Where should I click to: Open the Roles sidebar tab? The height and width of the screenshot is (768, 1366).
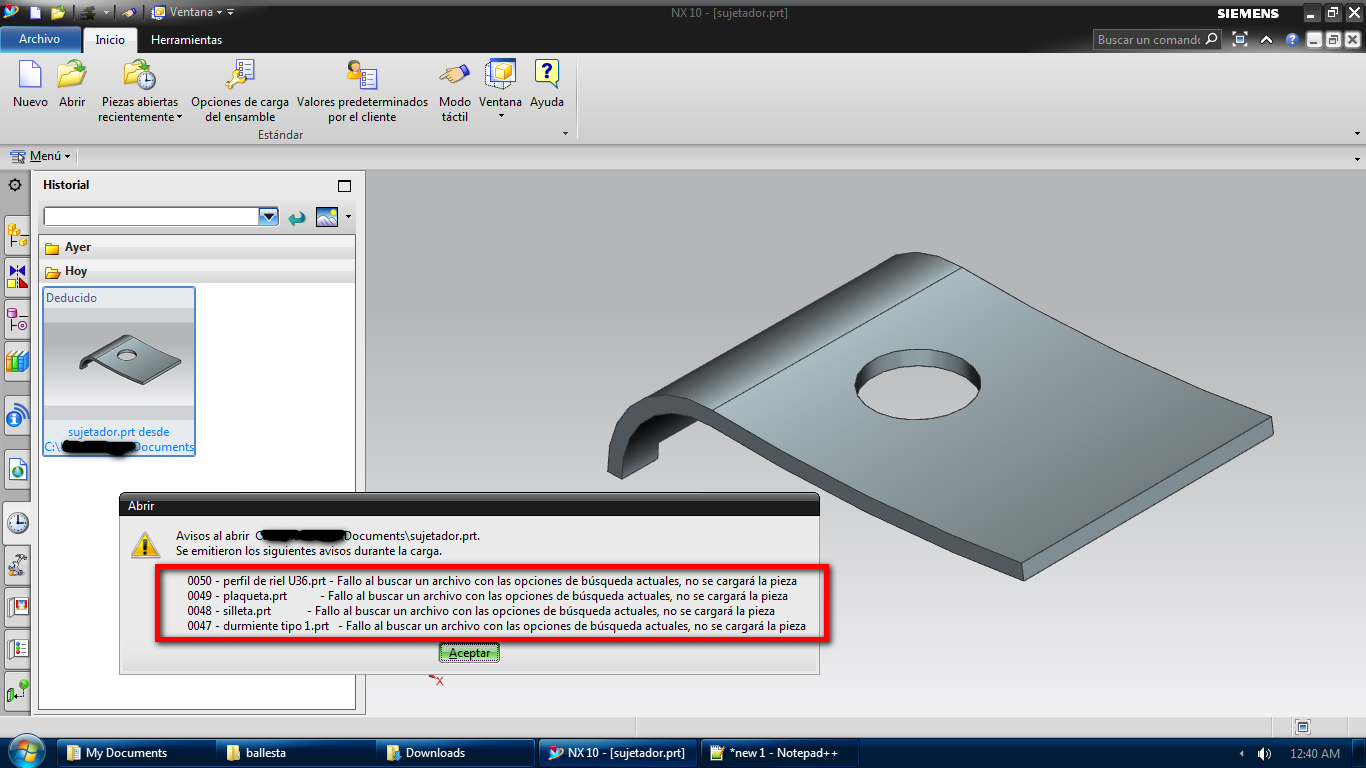click(17, 648)
